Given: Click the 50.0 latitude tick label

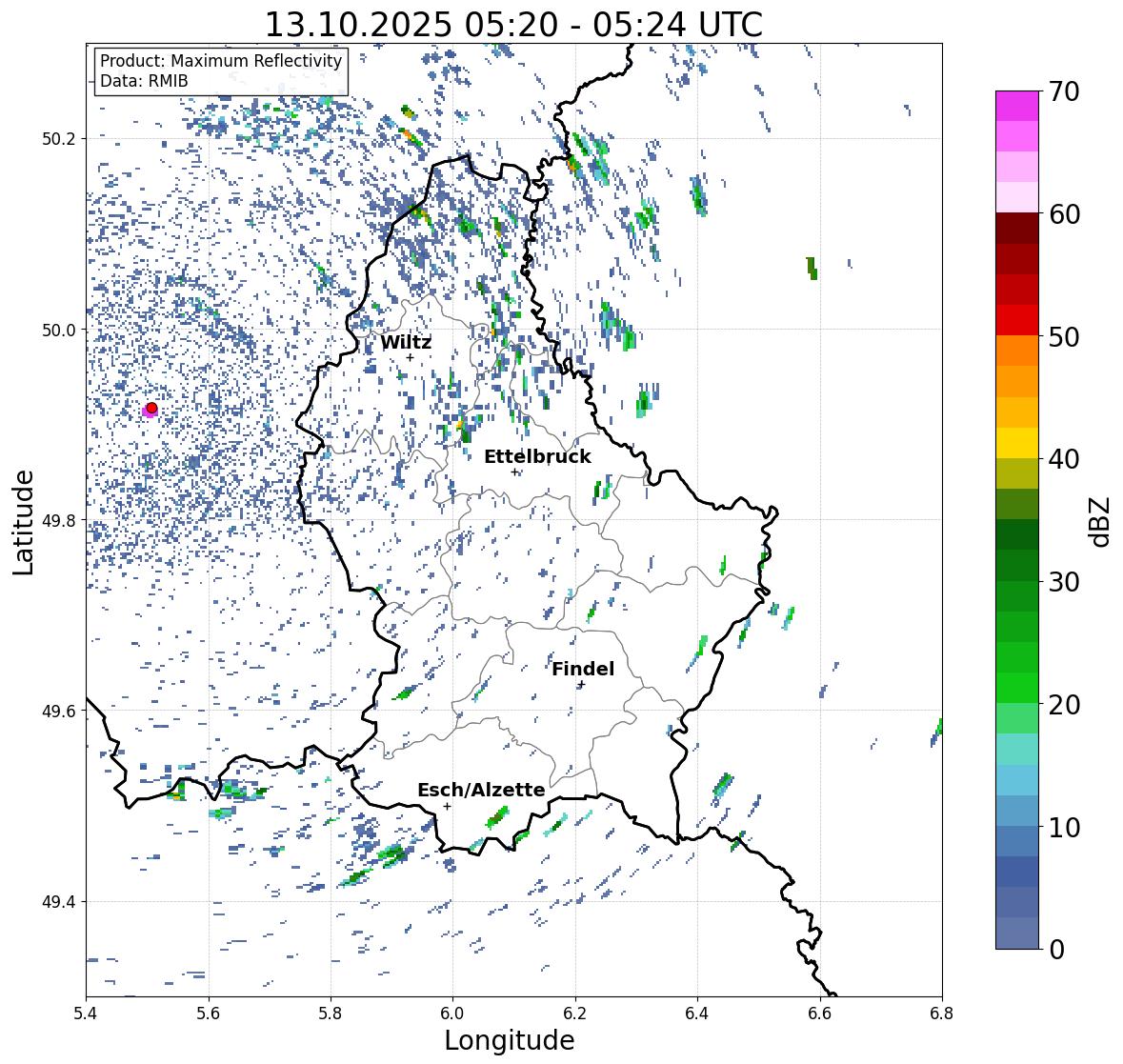Looking at the screenshot, I should click(61, 331).
